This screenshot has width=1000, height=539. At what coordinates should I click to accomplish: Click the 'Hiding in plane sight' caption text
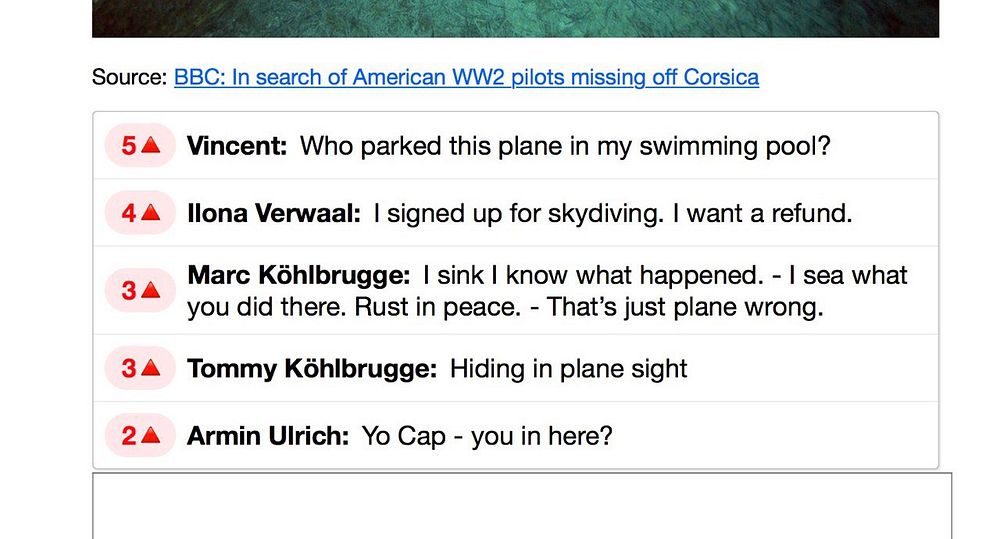pyautogui.click(x=568, y=368)
